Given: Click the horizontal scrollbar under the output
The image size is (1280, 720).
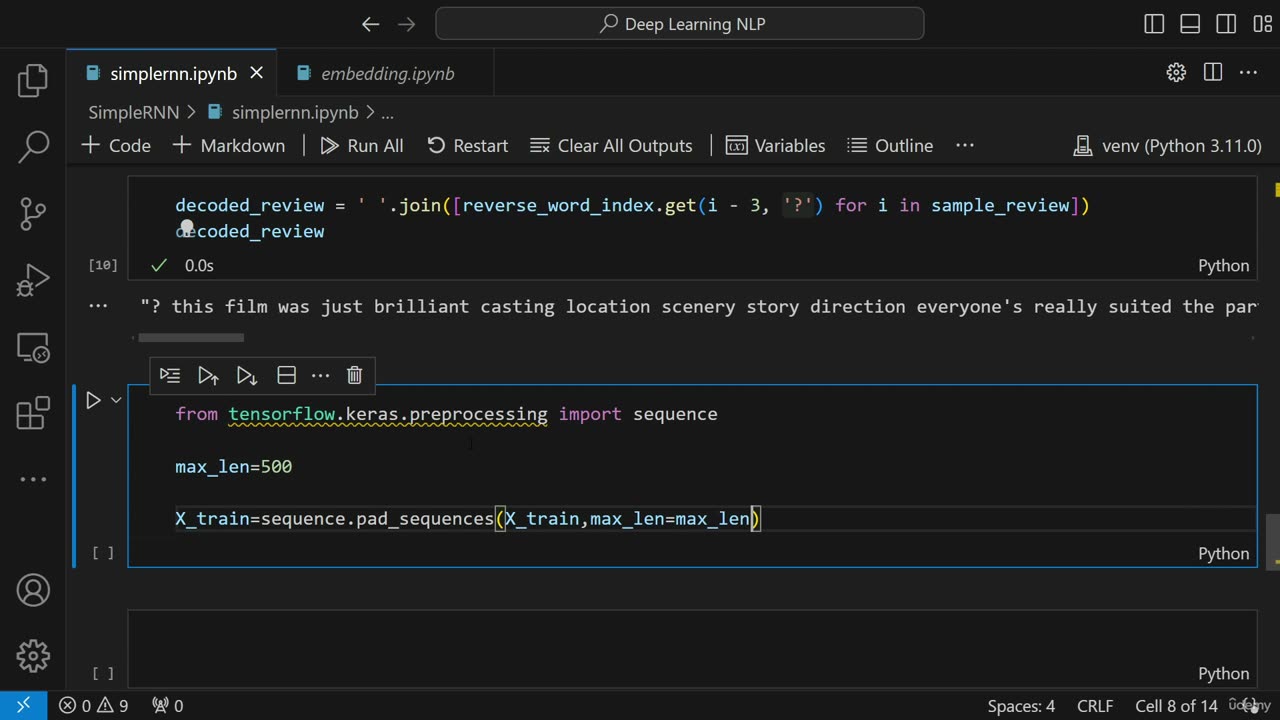Looking at the screenshot, I should tap(191, 338).
